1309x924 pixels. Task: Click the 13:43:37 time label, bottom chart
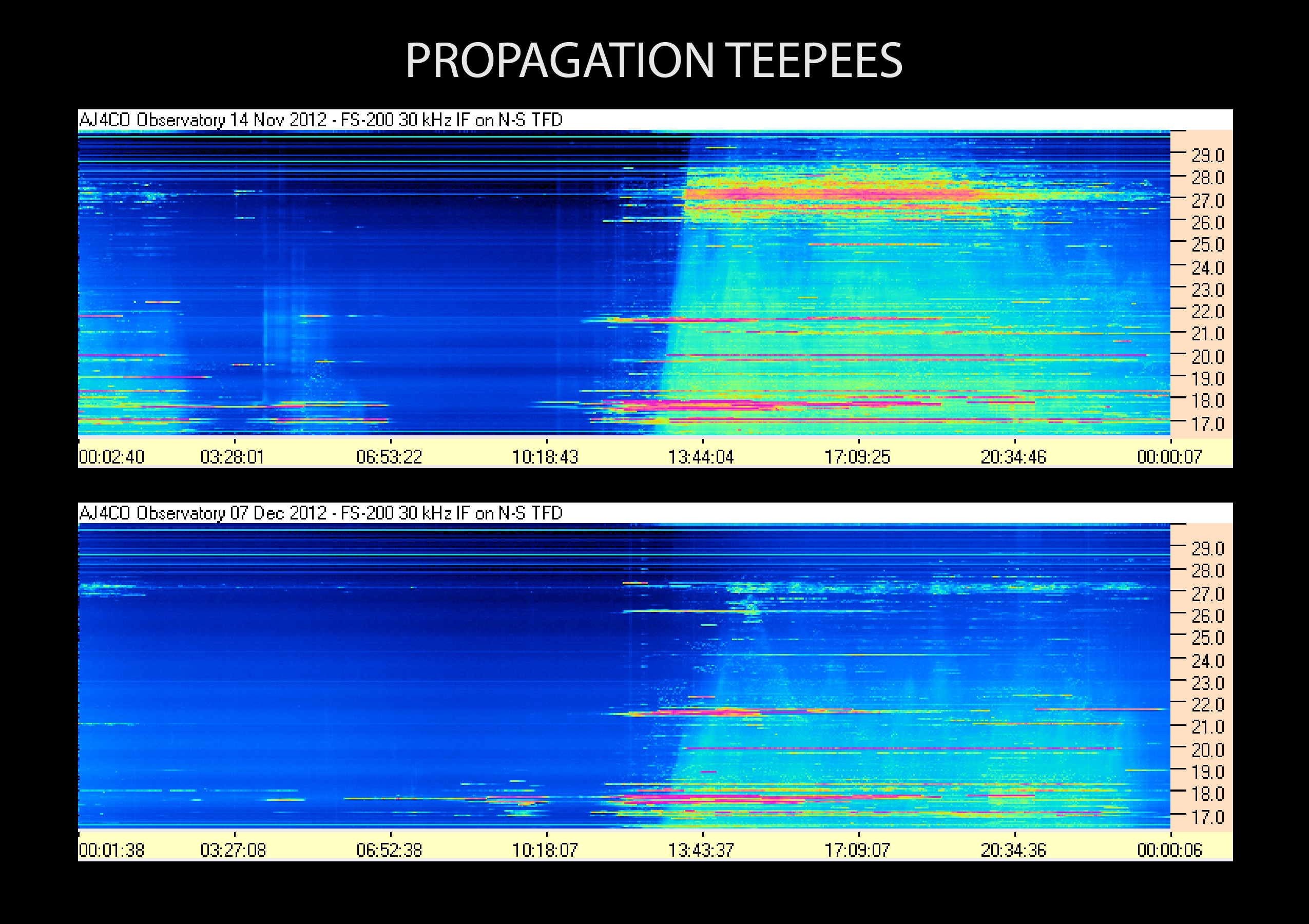(701, 851)
